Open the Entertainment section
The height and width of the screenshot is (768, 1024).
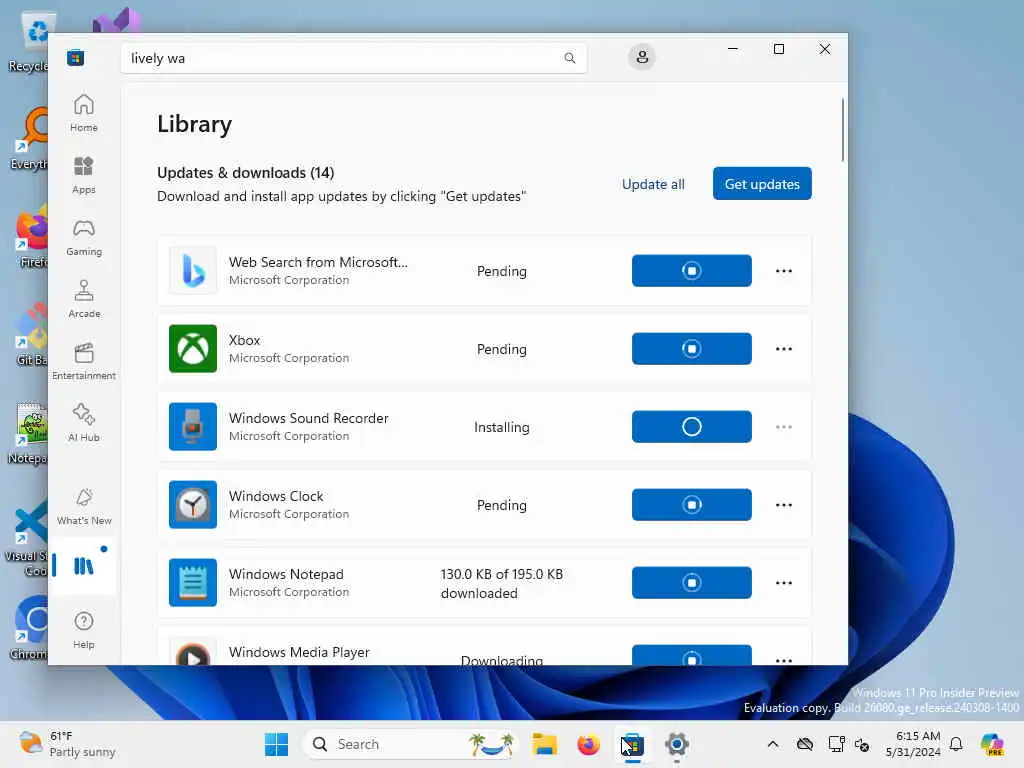click(x=84, y=361)
